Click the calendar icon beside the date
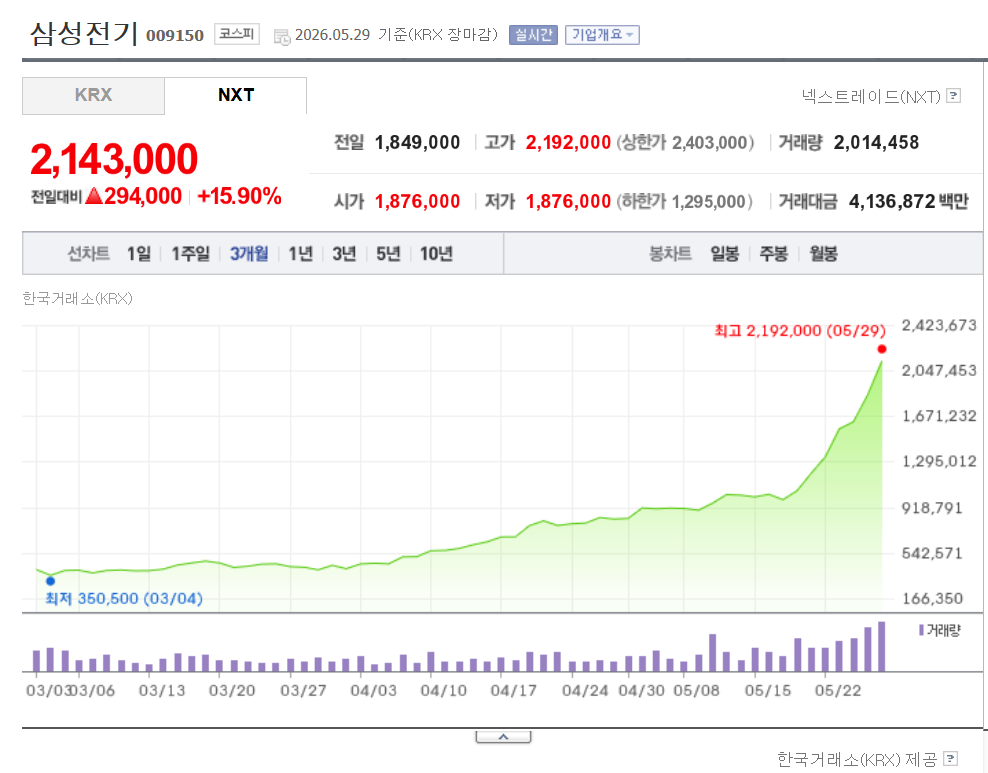 [x=282, y=37]
